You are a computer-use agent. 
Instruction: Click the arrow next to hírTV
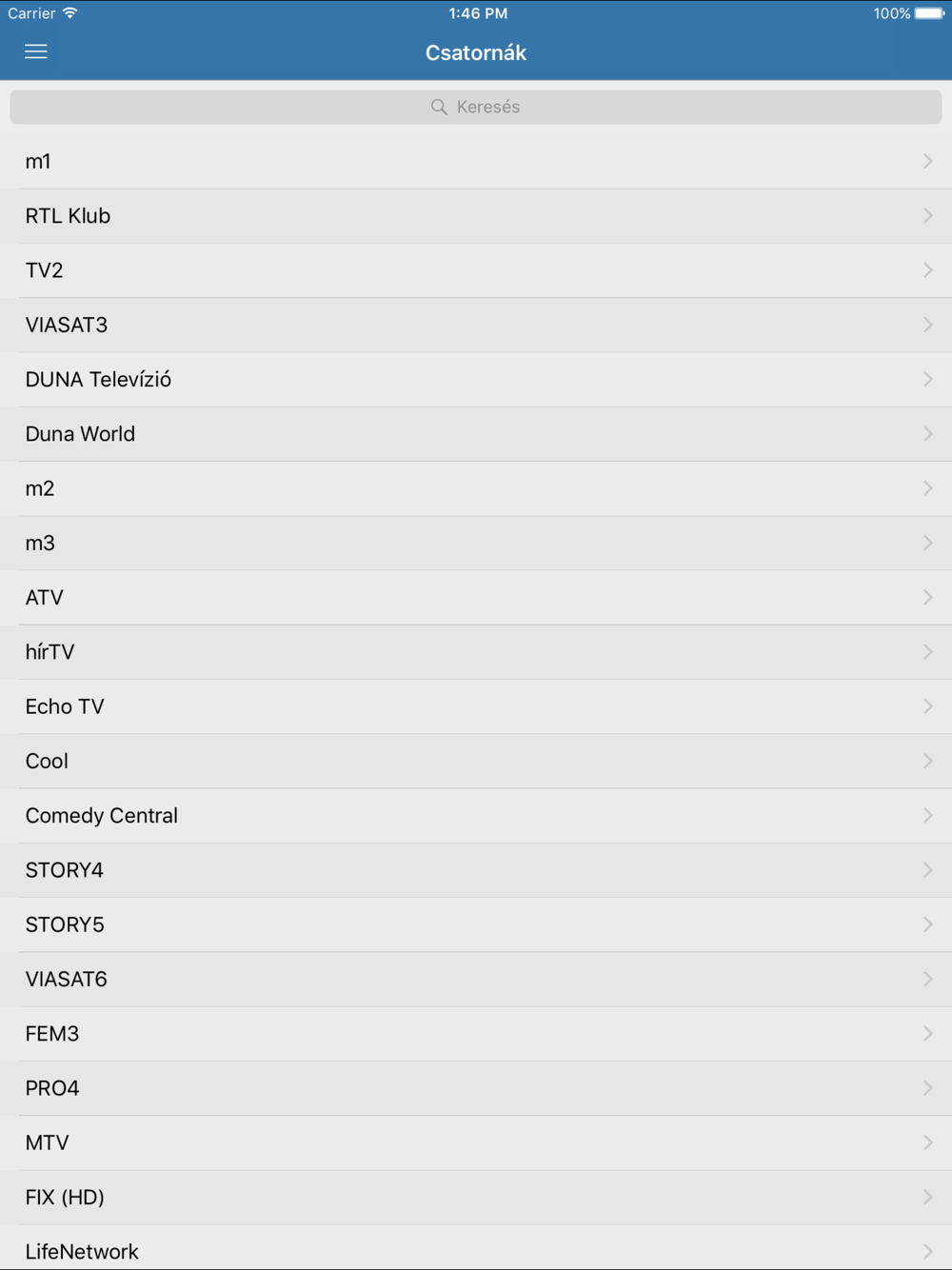(927, 652)
